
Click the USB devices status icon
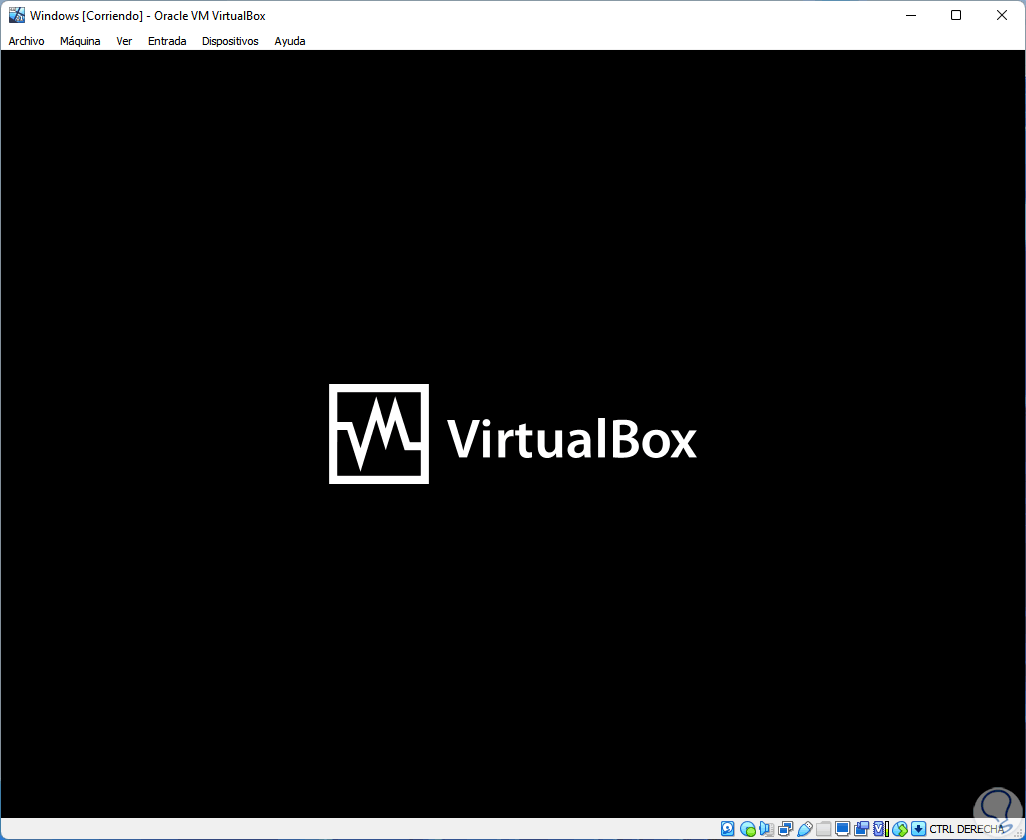(805, 829)
